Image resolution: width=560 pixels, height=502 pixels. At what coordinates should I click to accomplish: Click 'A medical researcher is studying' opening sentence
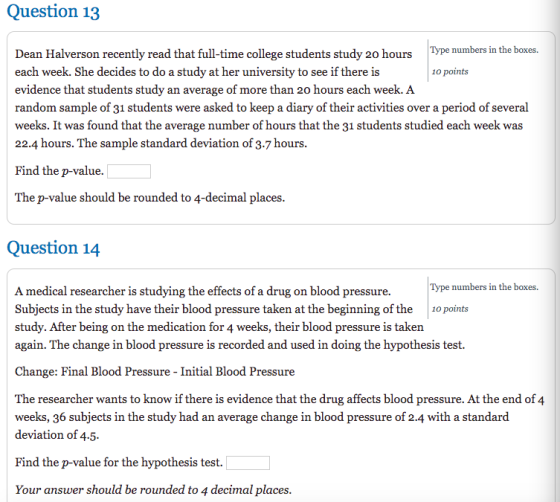(x=202, y=291)
